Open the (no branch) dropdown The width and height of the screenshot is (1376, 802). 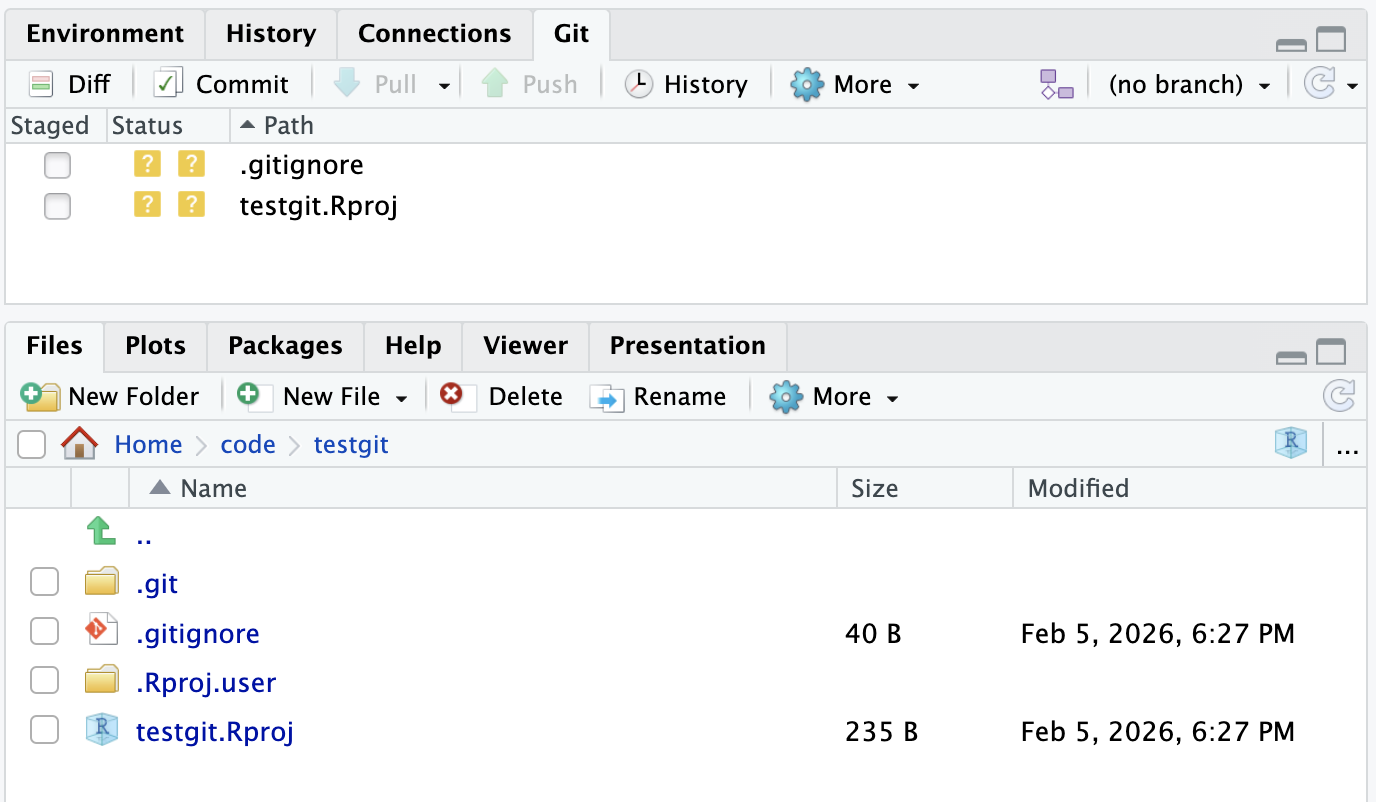click(x=1188, y=84)
